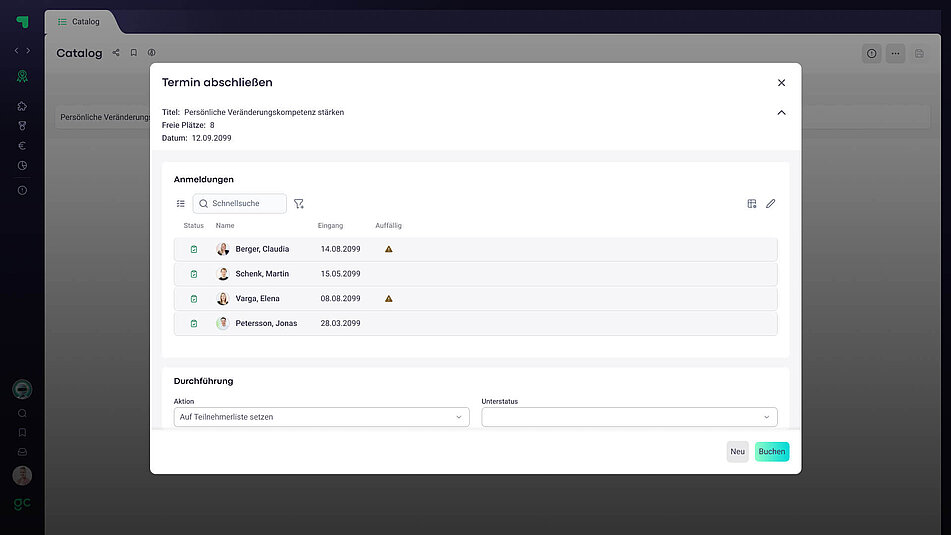Click the Buchen button
This screenshot has width=951, height=535.
tap(771, 452)
